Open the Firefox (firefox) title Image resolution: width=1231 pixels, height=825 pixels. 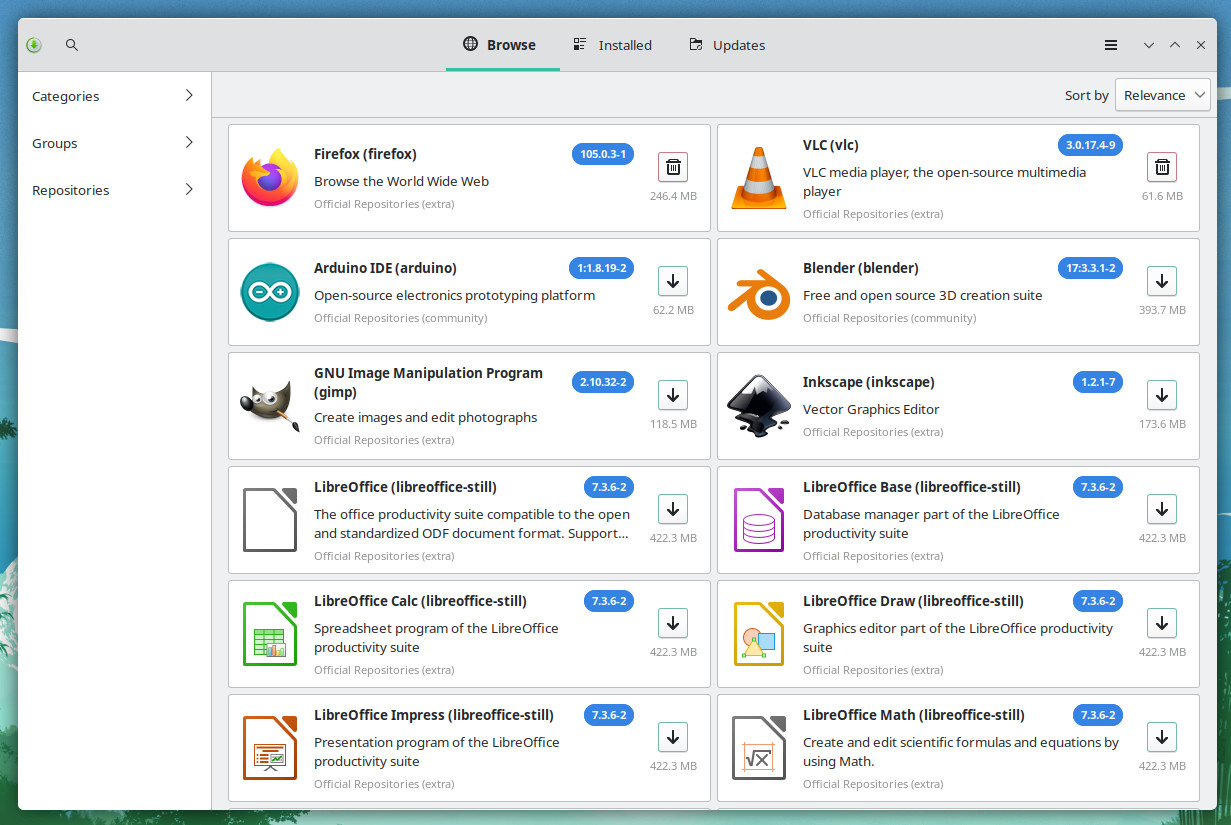[x=365, y=154]
